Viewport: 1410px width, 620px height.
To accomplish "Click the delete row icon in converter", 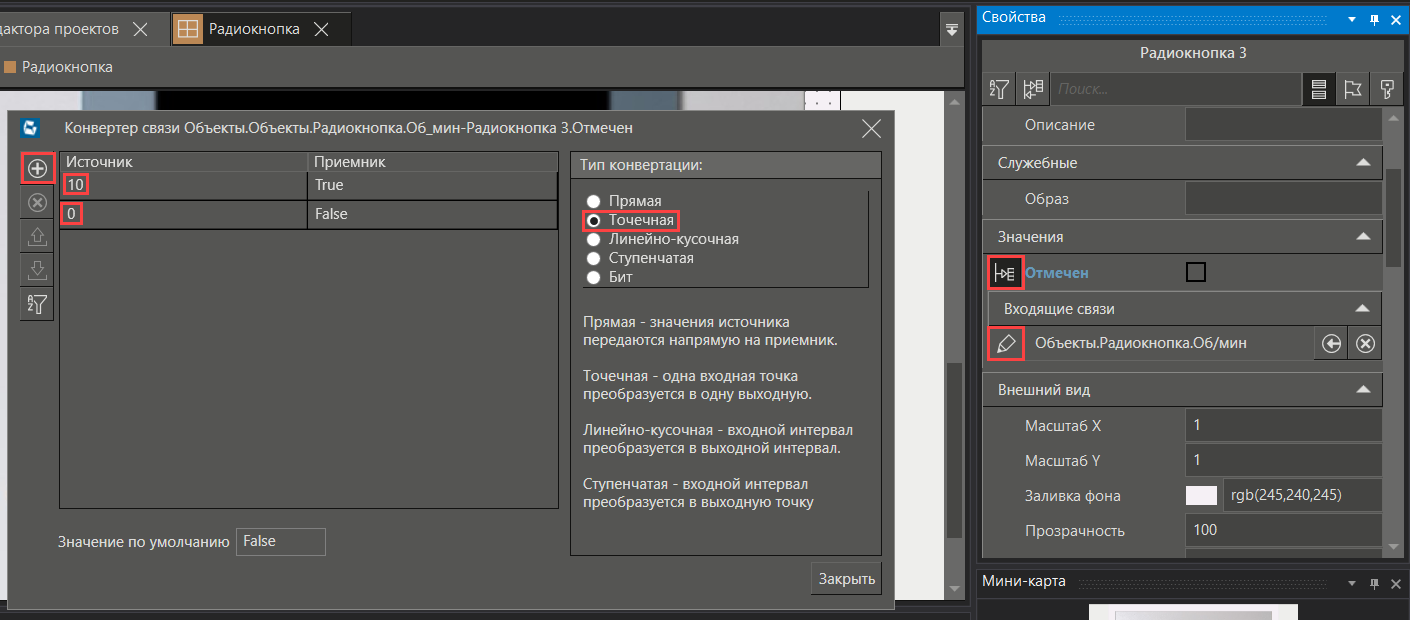I will (37, 203).
